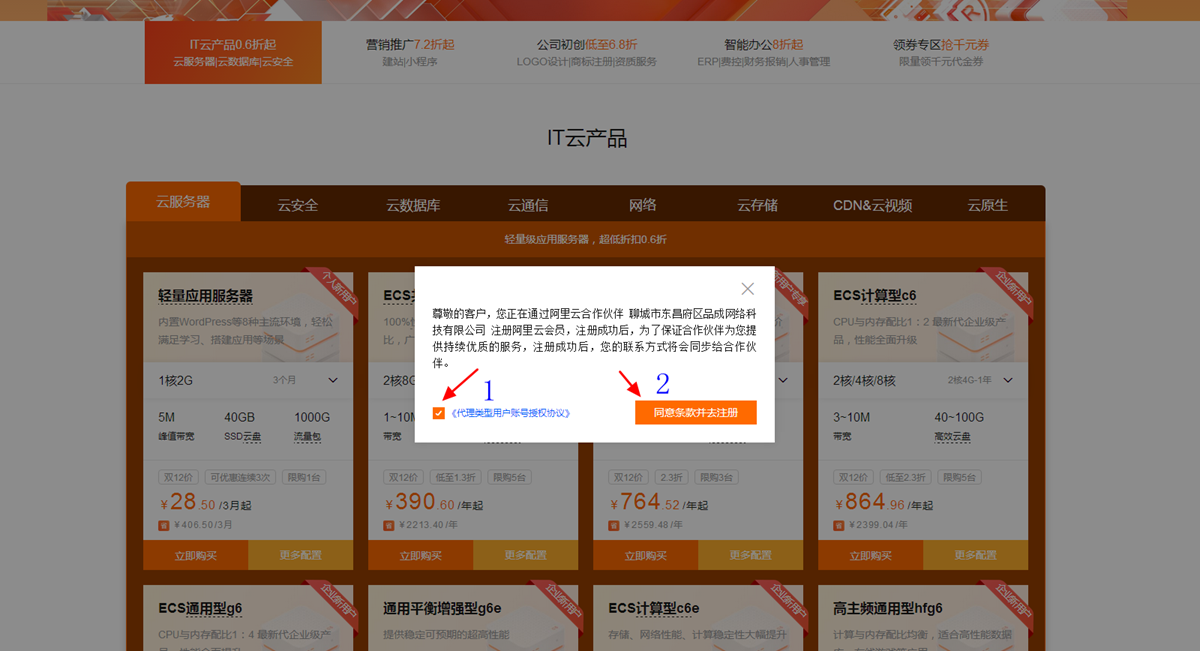Click the 通用平衡增强型g6e card title

pyautogui.click(x=442, y=608)
